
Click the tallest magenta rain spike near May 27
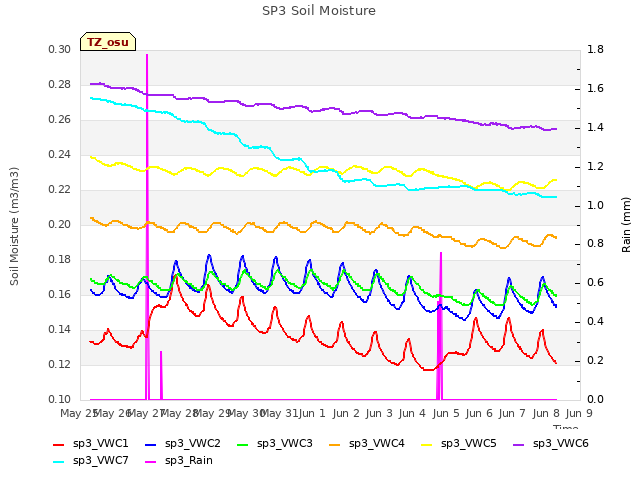pyautogui.click(x=147, y=227)
